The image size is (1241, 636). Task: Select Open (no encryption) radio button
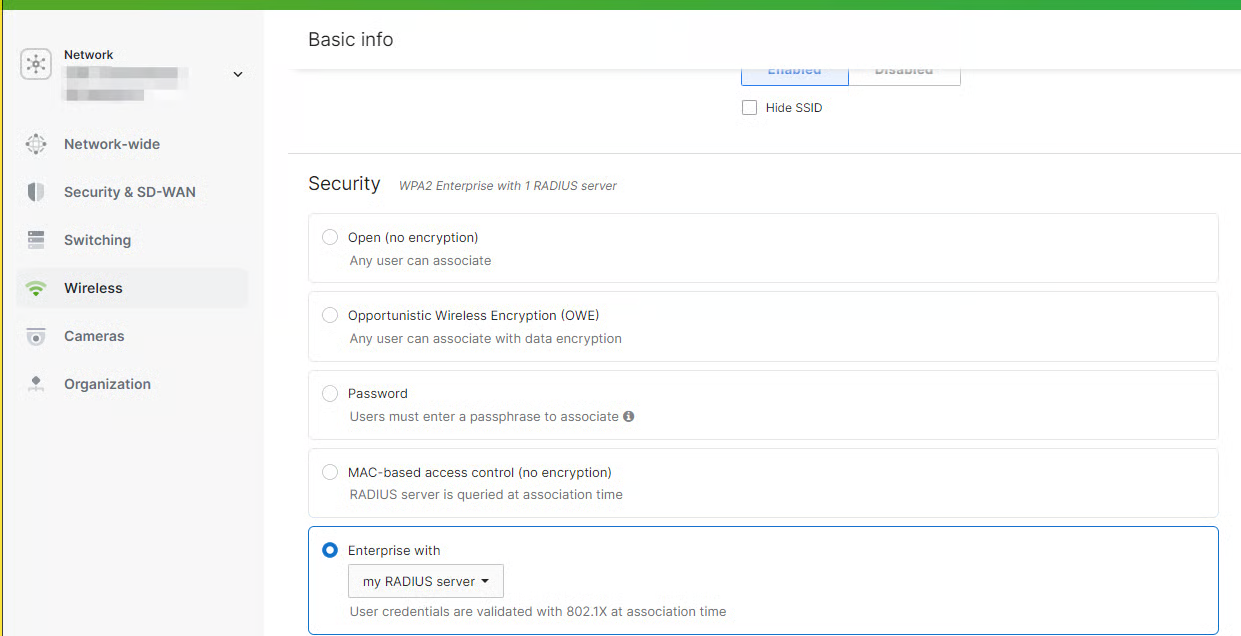(330, 237)
